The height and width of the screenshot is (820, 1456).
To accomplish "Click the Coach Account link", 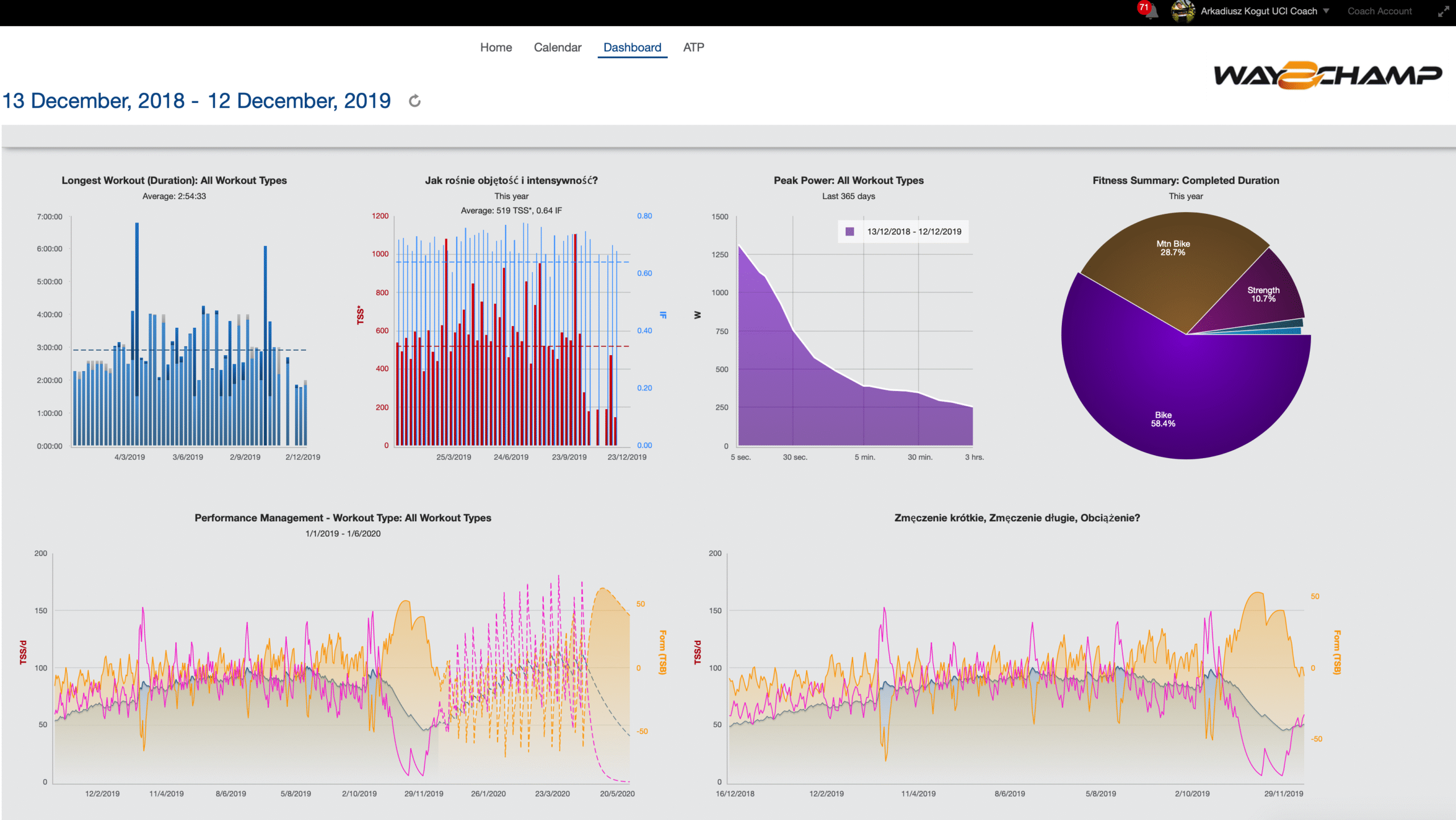I will [1379, 11].
